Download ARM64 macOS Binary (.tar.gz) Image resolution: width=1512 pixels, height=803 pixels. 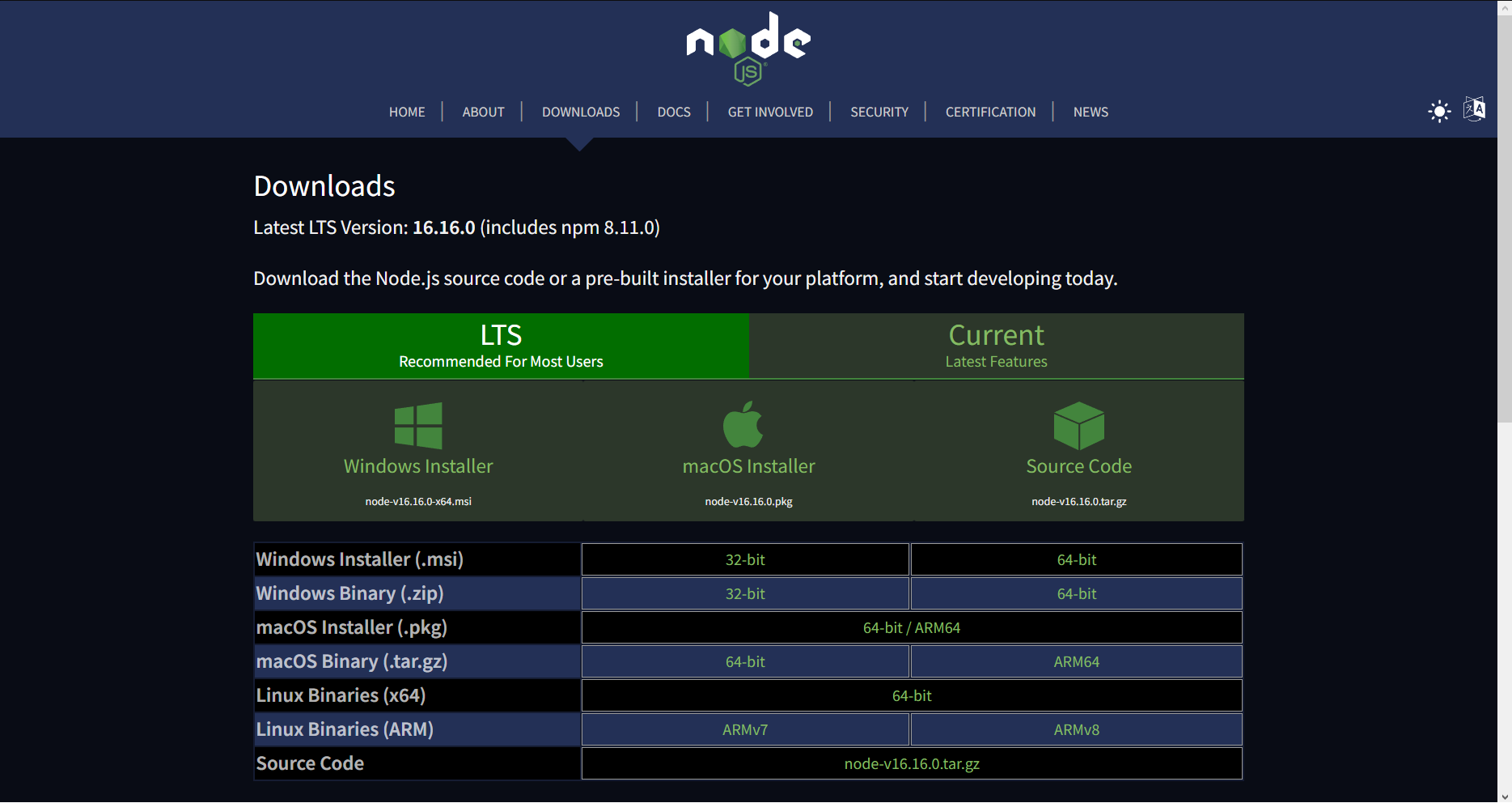pos(1077,661)
